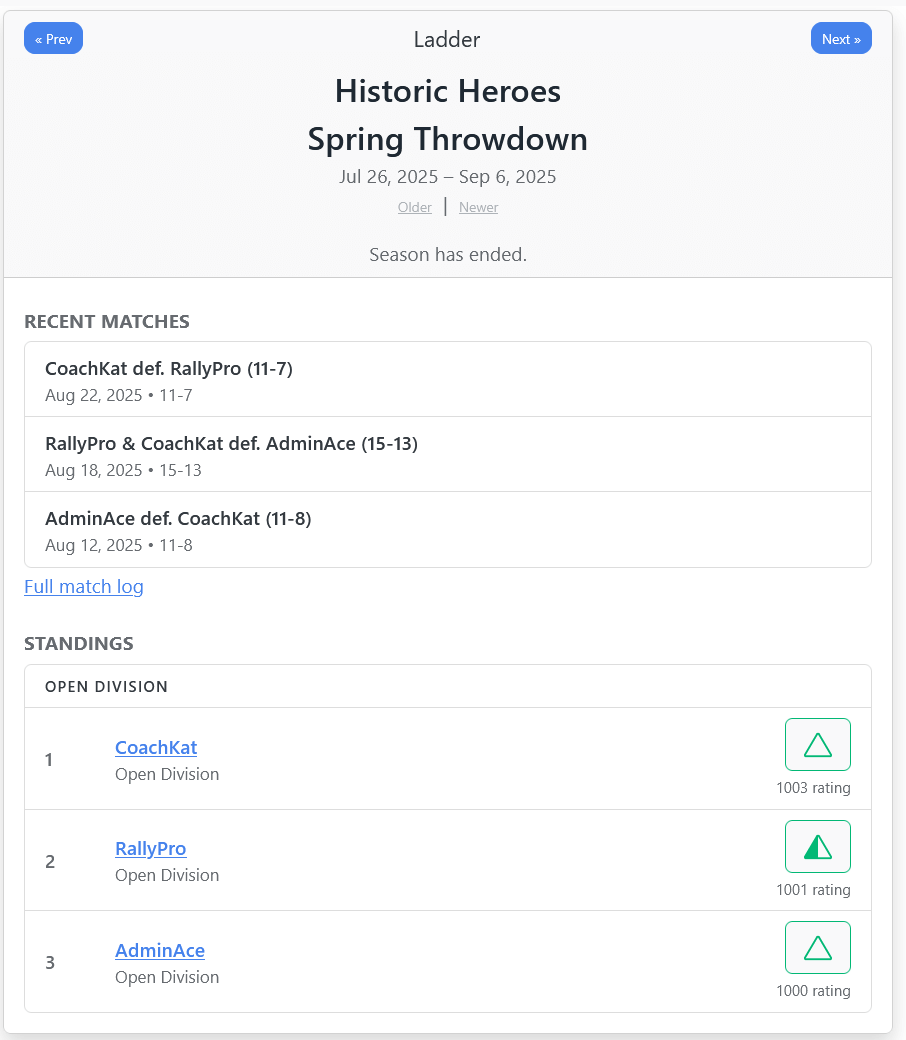Image resolution: width=906 pixels, height=1040 pixels.
Task: Open AdminAce's player profile link
Action: [160, 950]
